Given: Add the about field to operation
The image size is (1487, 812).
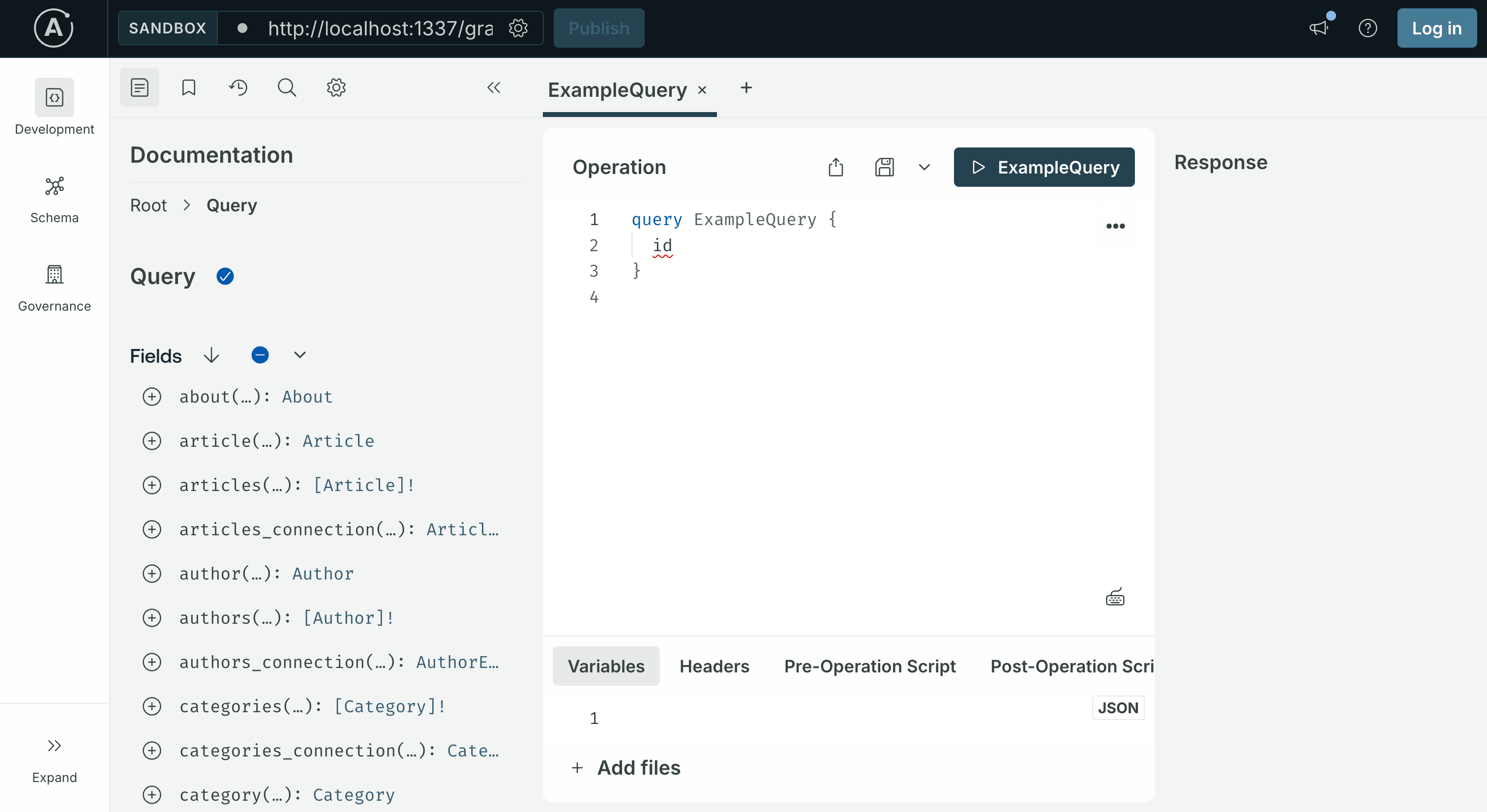Looking at the screenshot, I should tap(152, 397).
